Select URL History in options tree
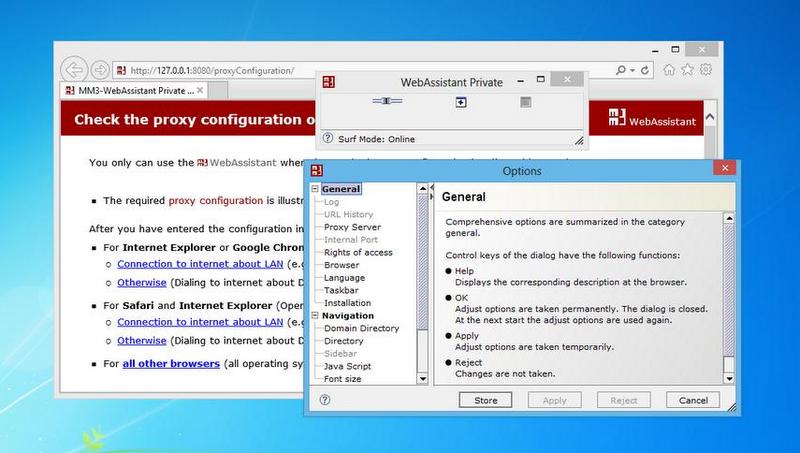The image size is (800, 453). [x=348, y=214]
